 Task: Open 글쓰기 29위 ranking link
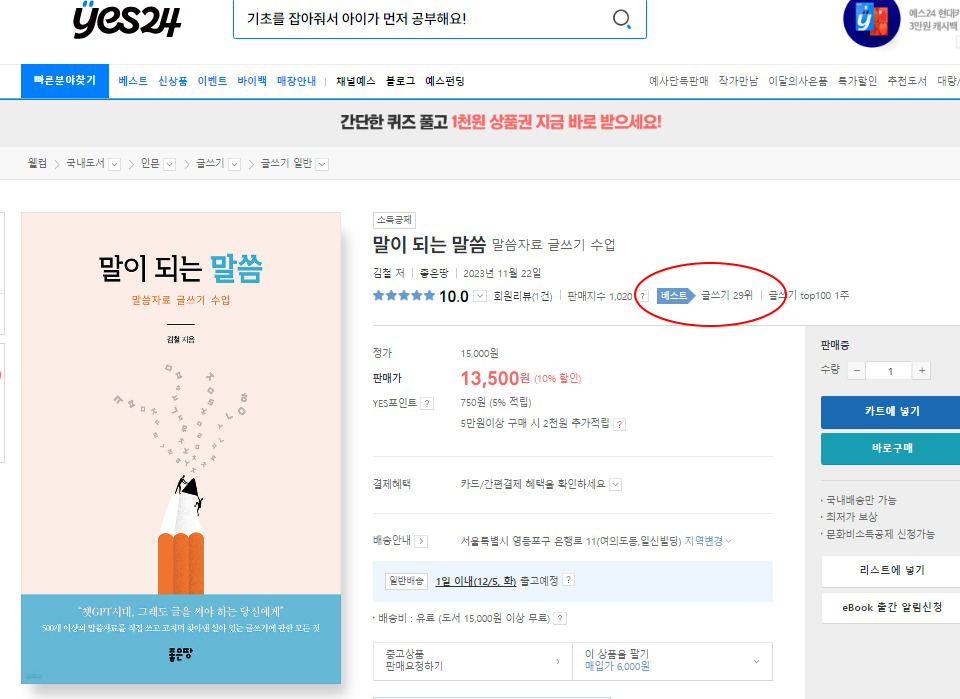pos(727,295)
